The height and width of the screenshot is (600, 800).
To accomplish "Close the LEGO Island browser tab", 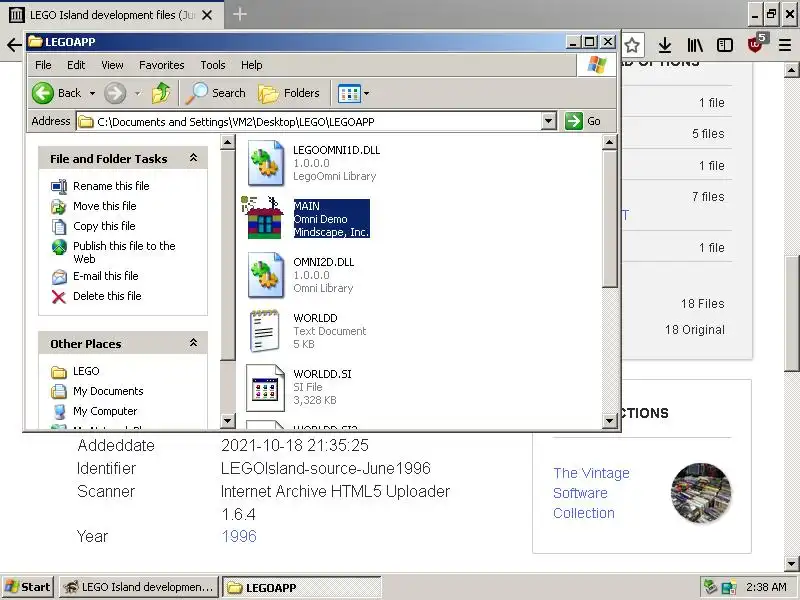I will [x=207, y=15].
